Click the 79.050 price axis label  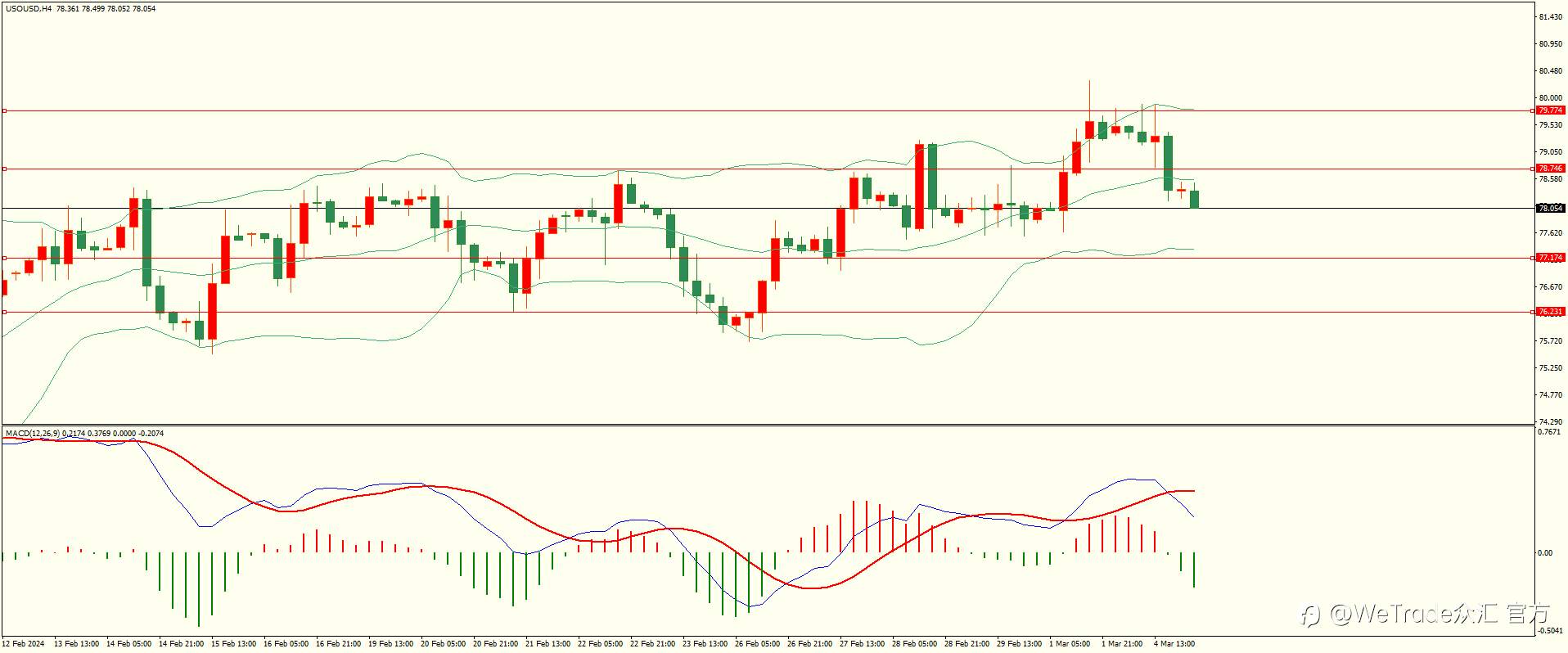[x=1550, y=152]
